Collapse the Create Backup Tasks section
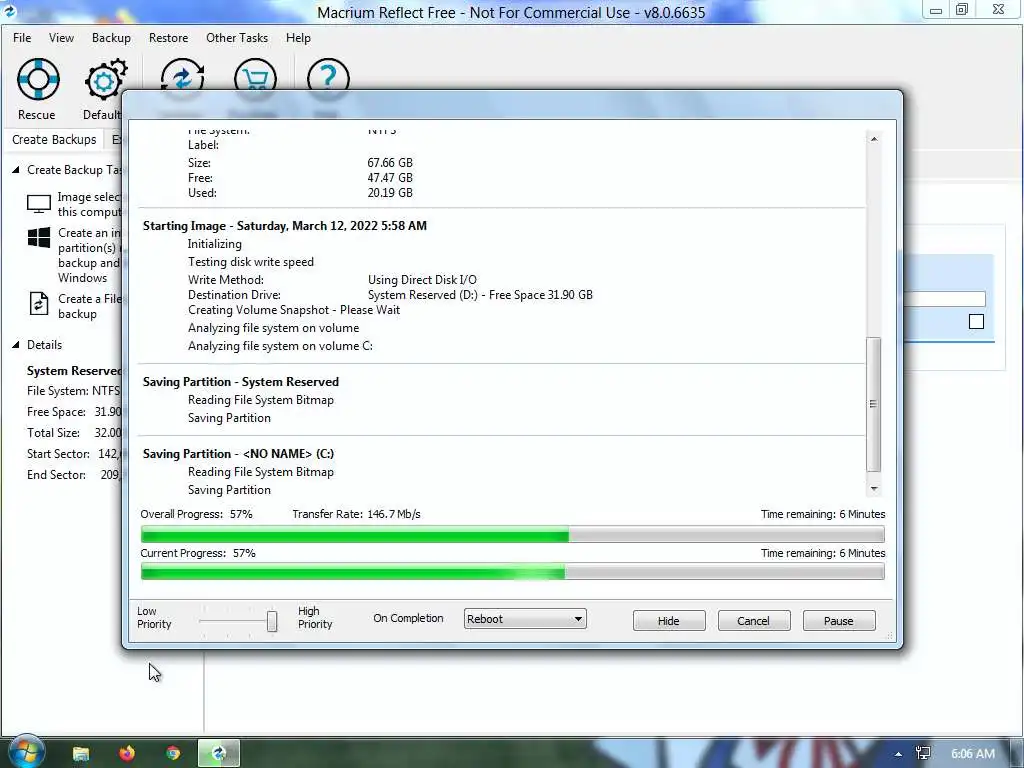 (16, 170)
